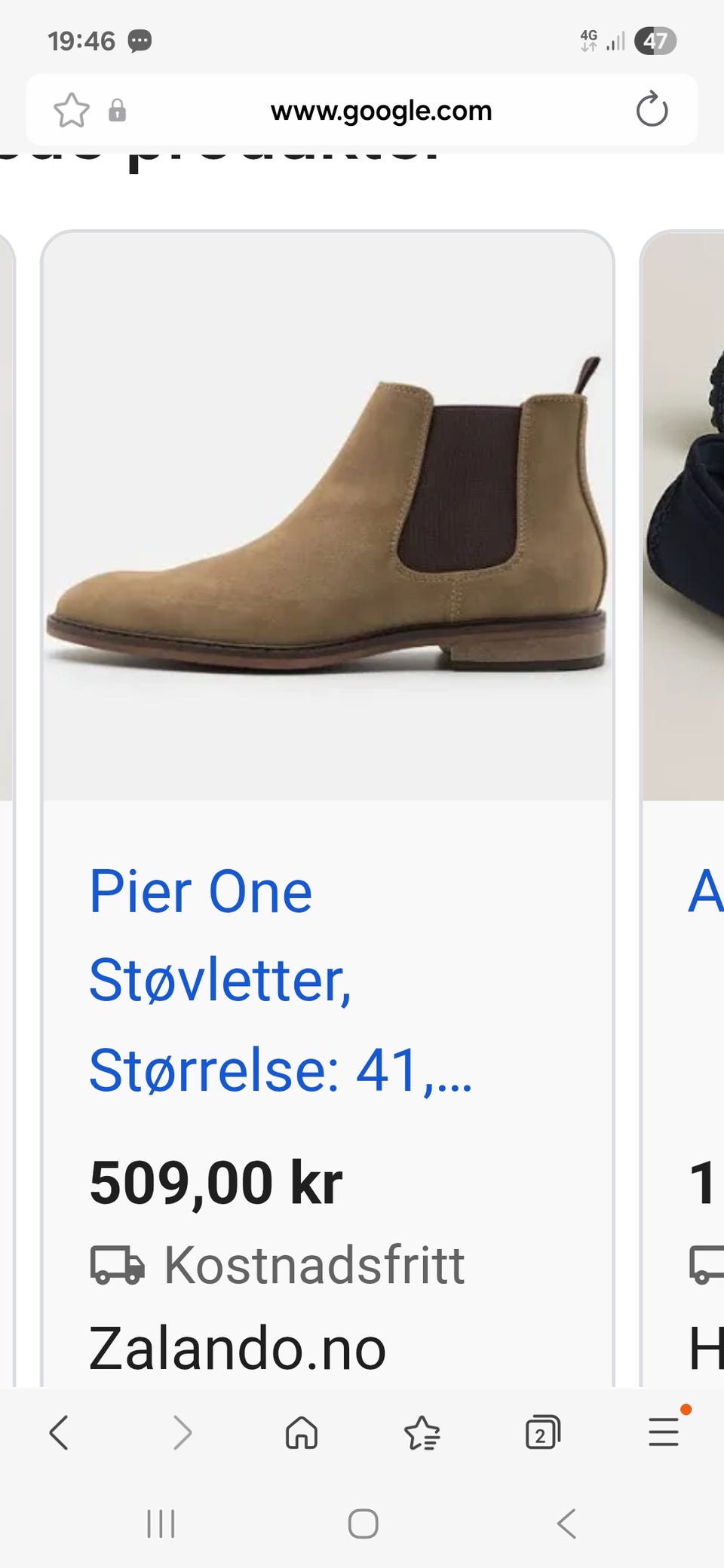Tap the message notification status icon
724x1568 pixels.
140,41
